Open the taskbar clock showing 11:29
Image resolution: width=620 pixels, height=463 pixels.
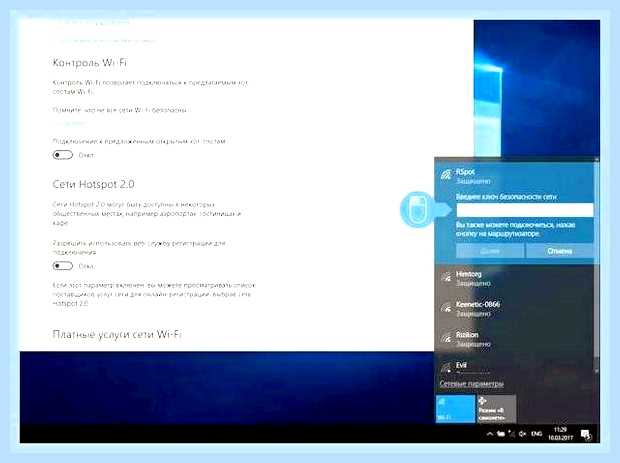click(x=560, y=433)
